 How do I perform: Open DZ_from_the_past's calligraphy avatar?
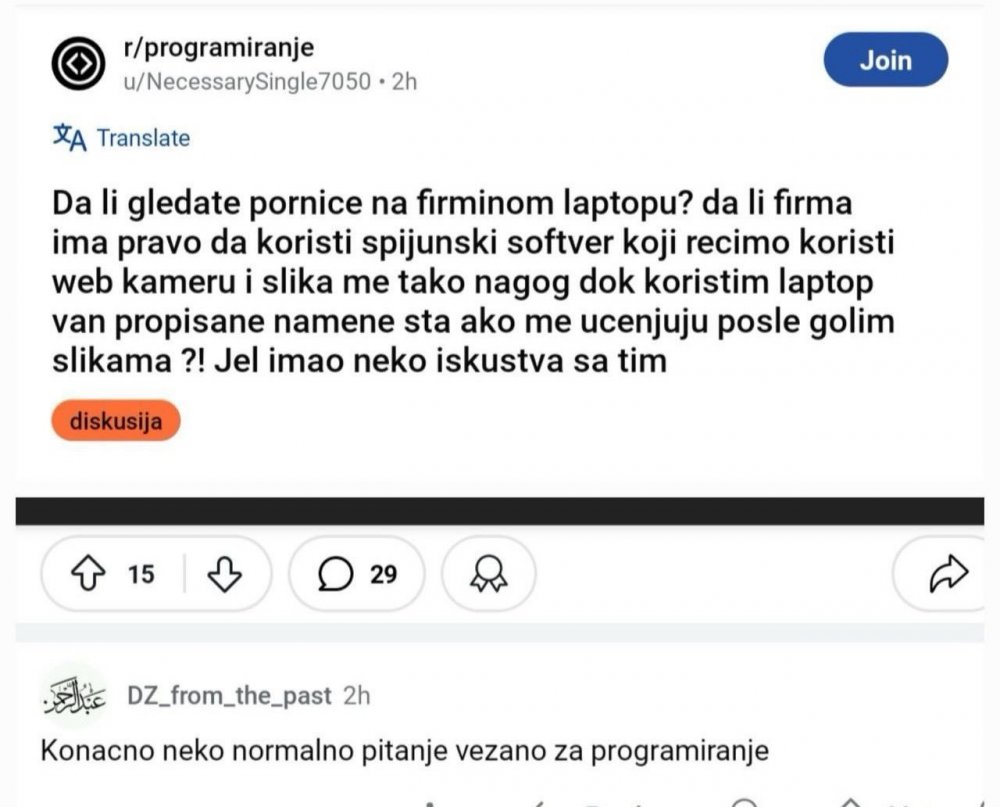[75, 696]
